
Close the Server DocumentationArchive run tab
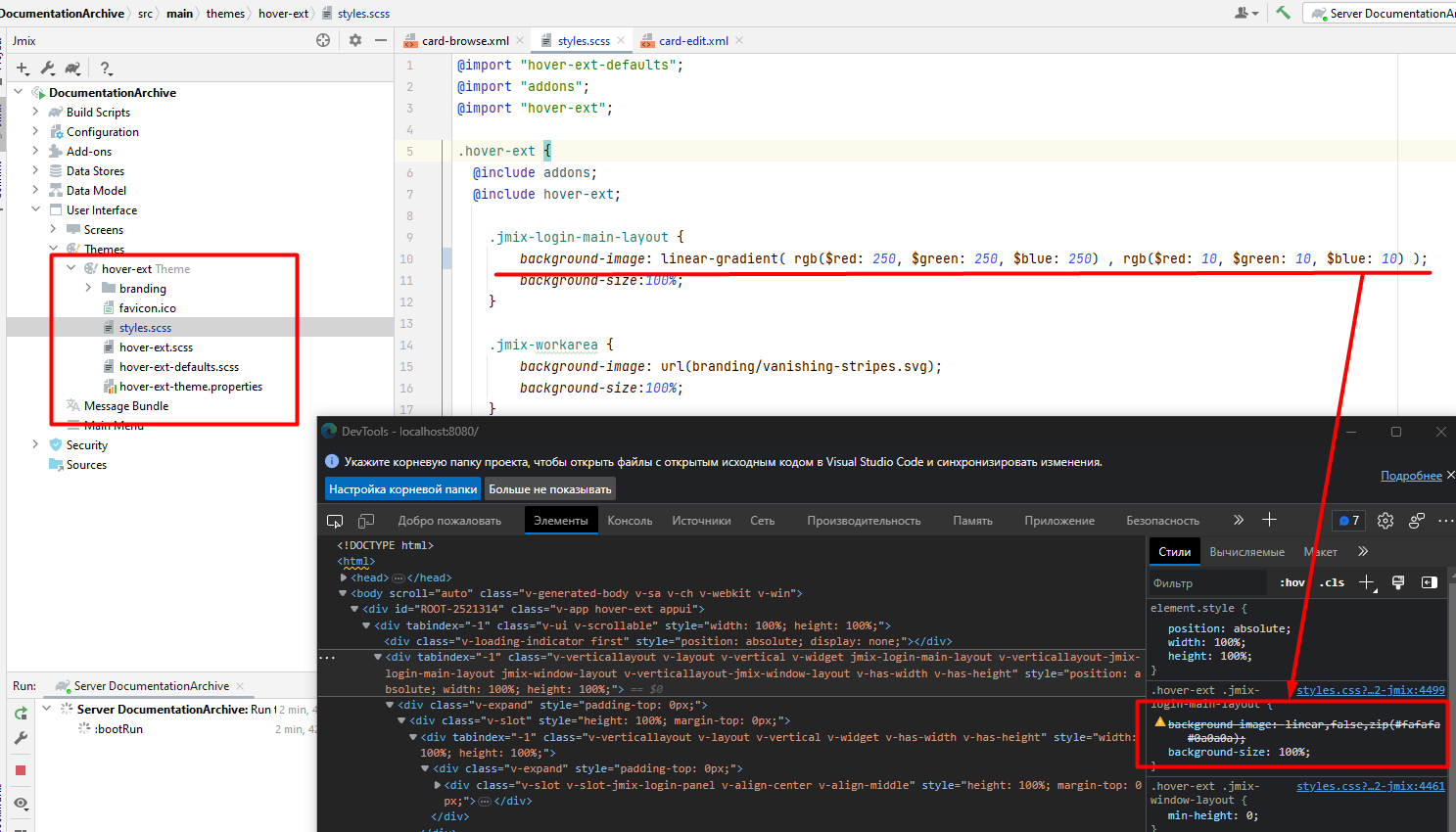coord(240,685)
